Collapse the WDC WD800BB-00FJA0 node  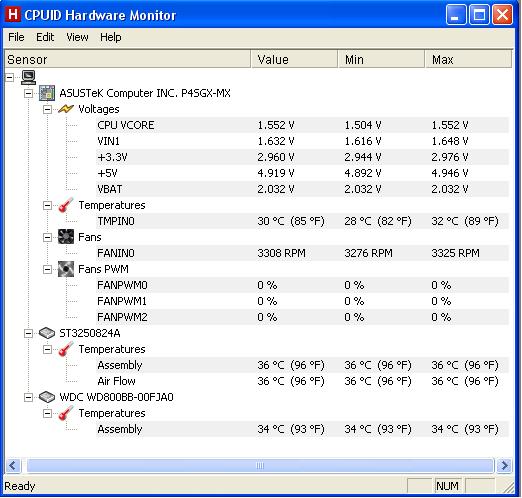tap(29, 397)
